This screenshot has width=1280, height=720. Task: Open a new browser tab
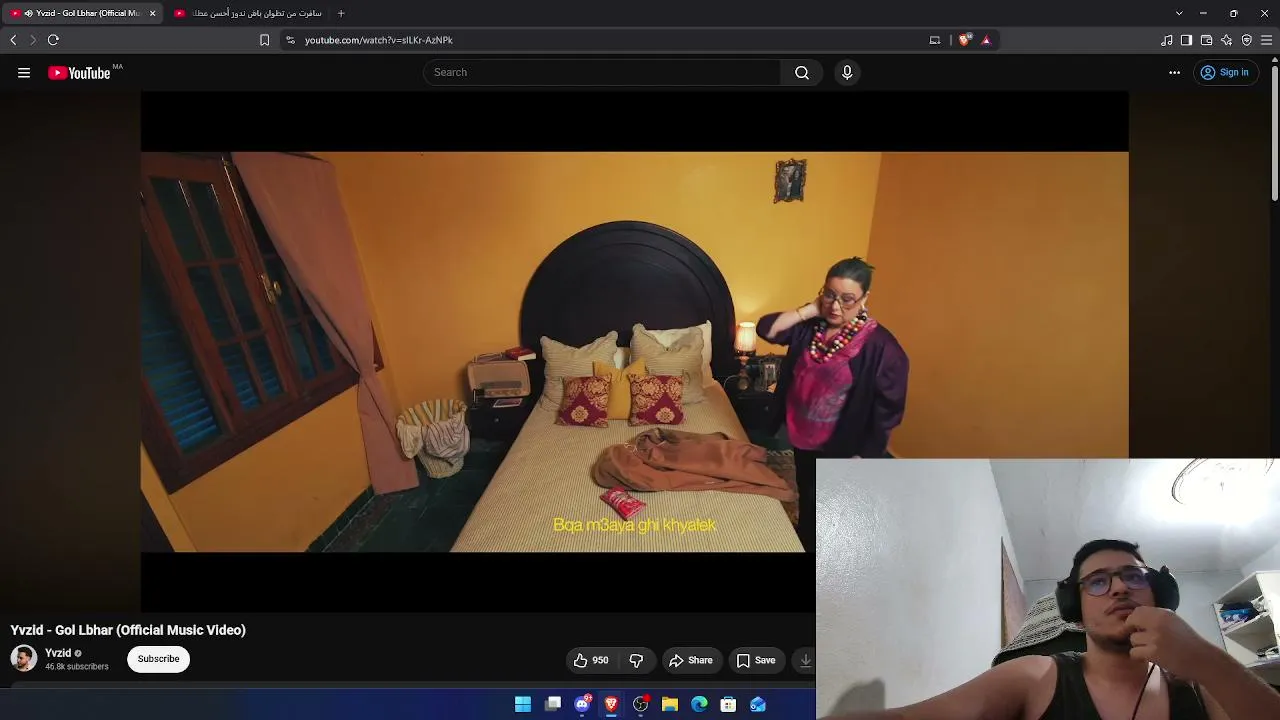(341, 13)
